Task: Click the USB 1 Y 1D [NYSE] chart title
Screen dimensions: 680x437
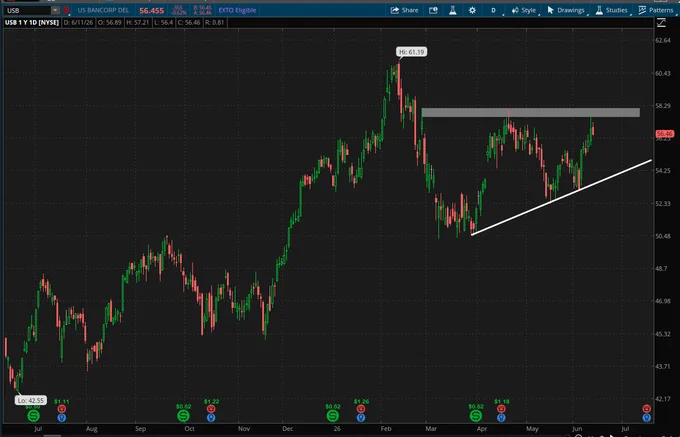Action: pos(32,22)
